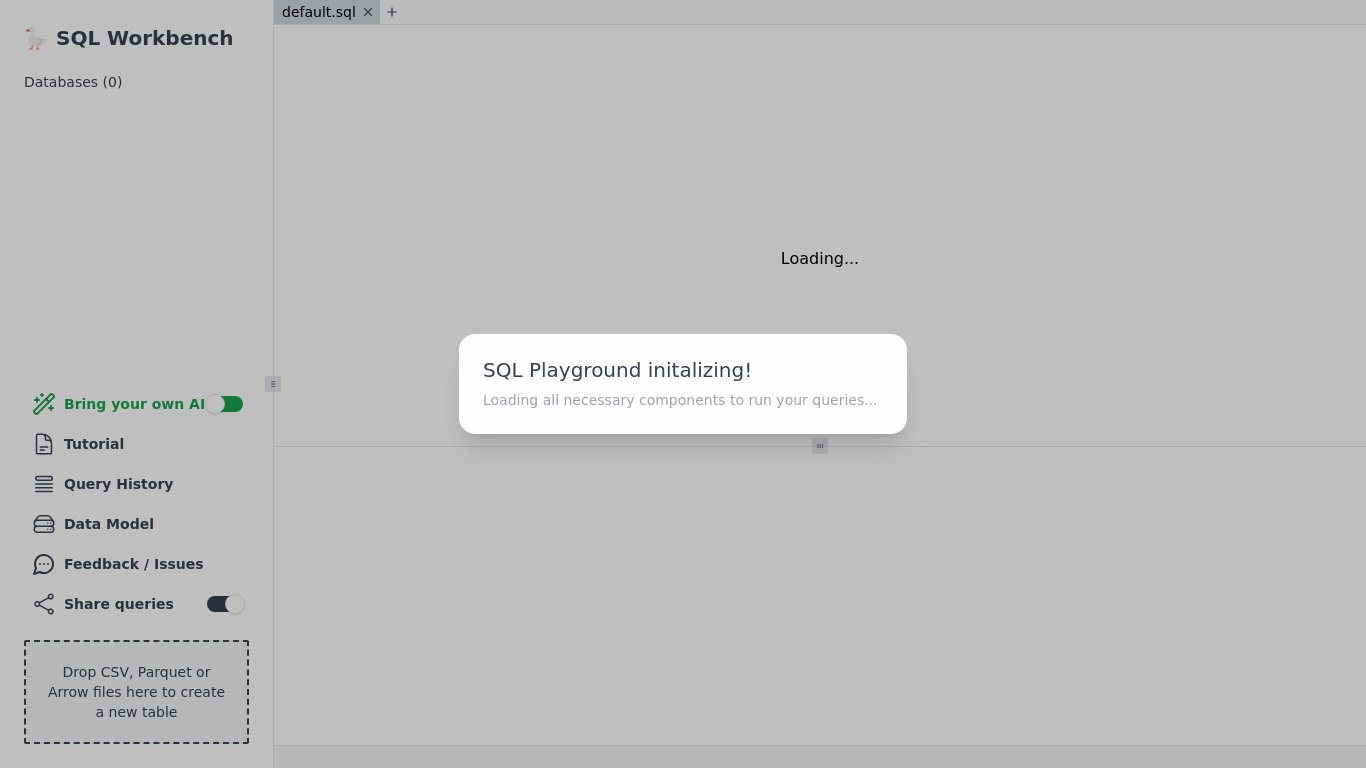
Task: Click the file drop zone for CSV, Parquet, Arrow
Action: click(x=136, y=692)
